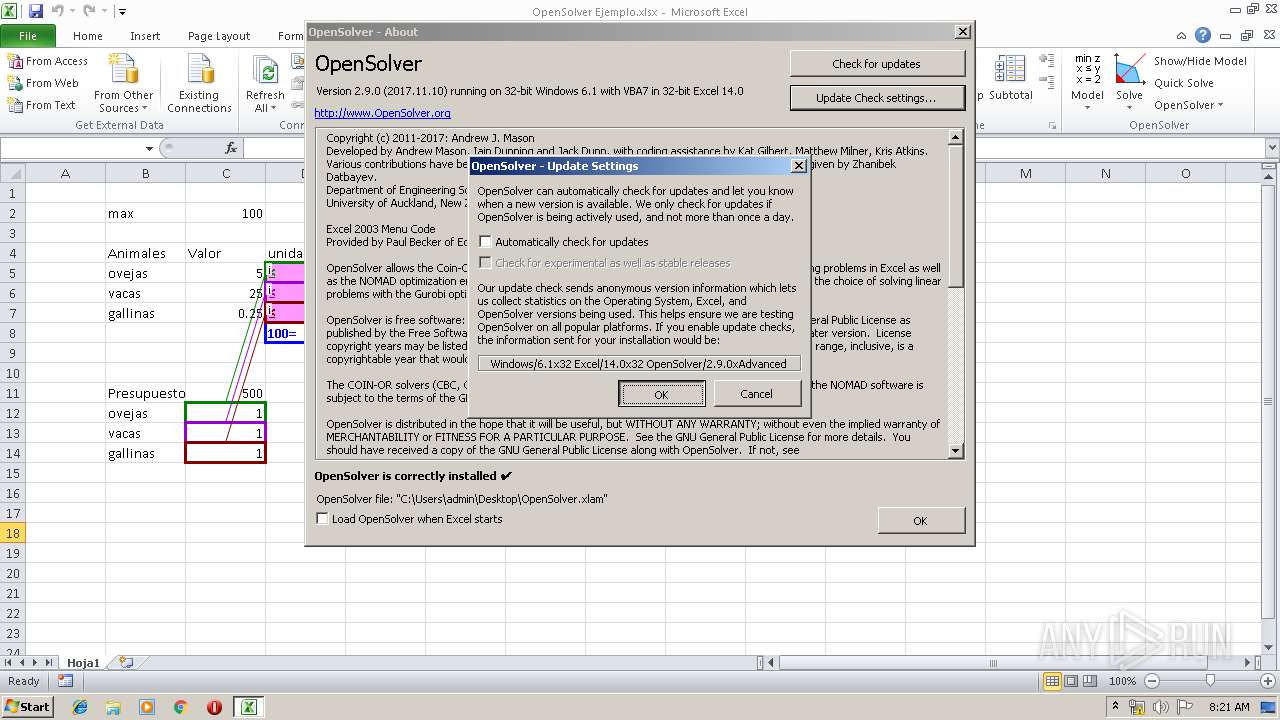Viewport: 1280px width, 720px height.
Task: Enable Automatically check for updates
Action: tap(486, 242)
